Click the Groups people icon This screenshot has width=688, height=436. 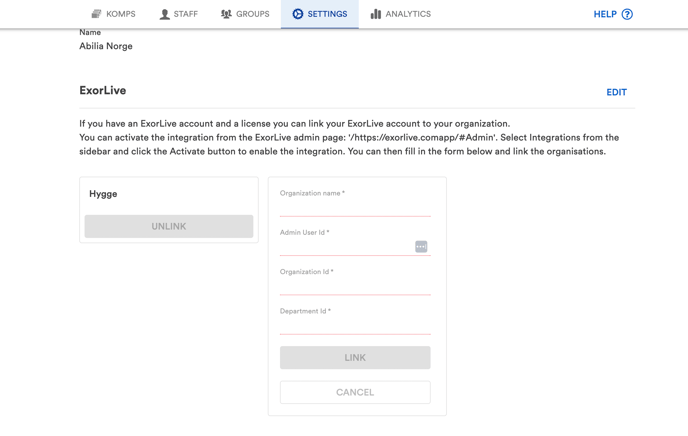tap(226, 14)
